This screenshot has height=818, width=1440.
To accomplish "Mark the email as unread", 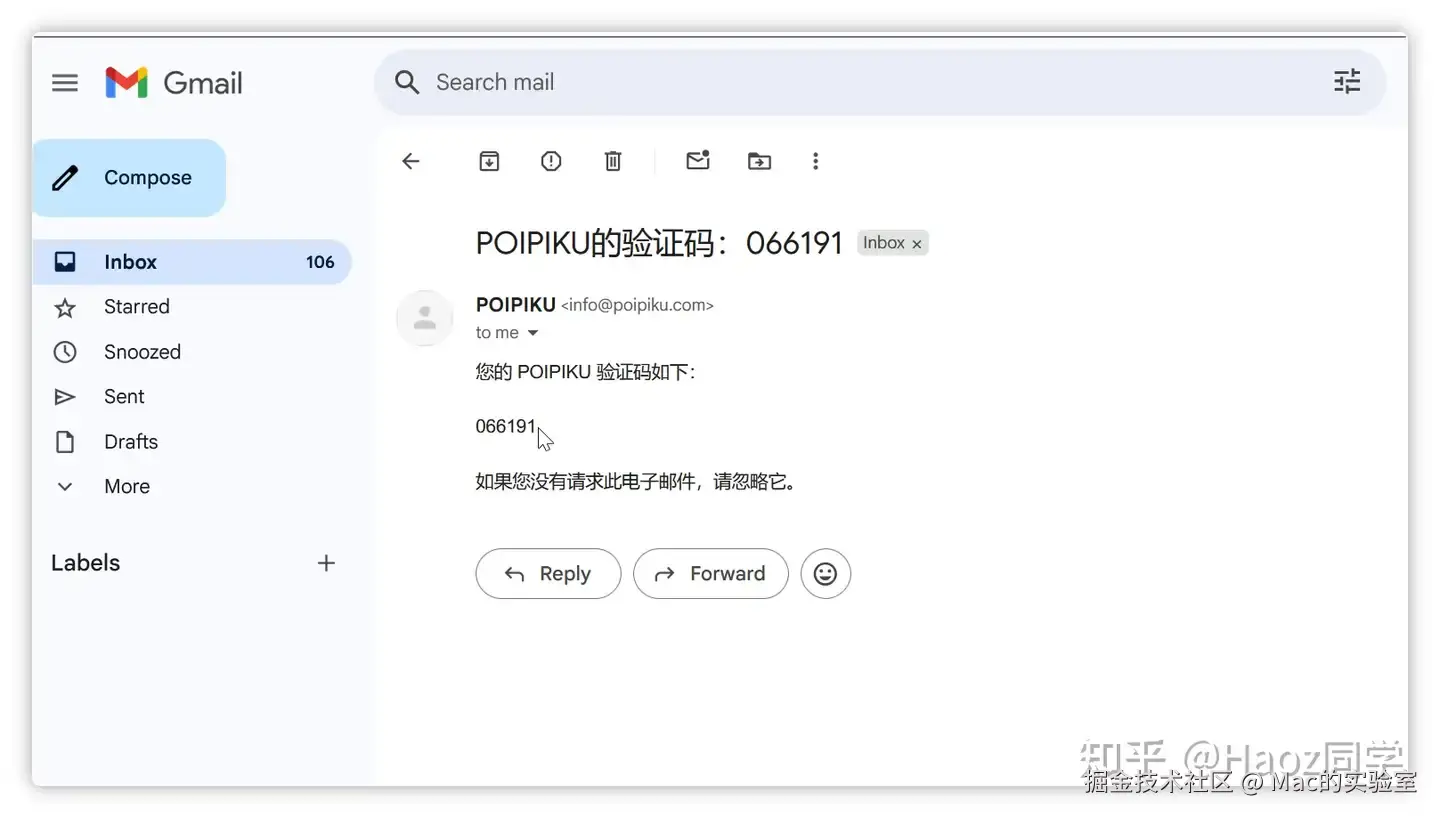I will 698,160.
